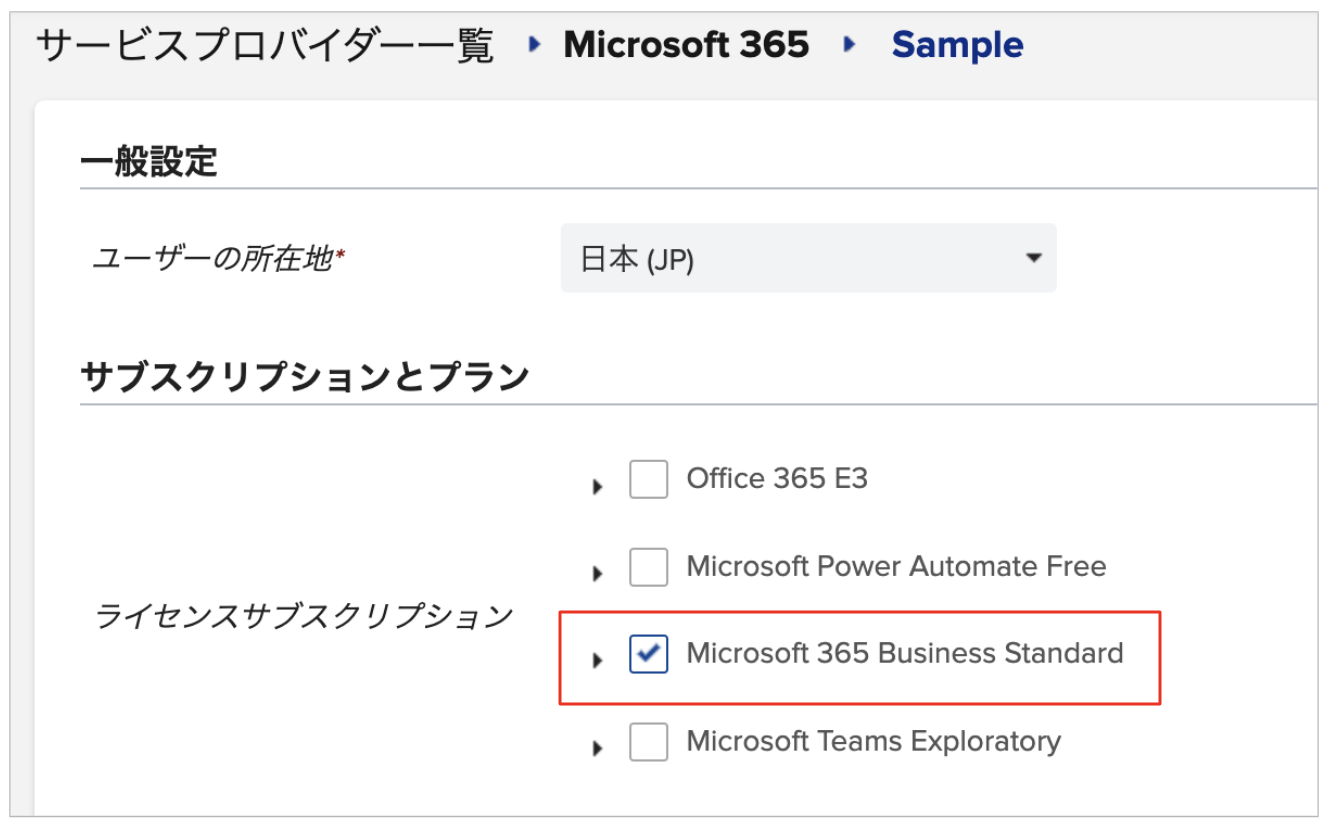
Task: Expand Microsoft 365 Business Standard plans
Action: pyautogui.click(x=598, y=661)
